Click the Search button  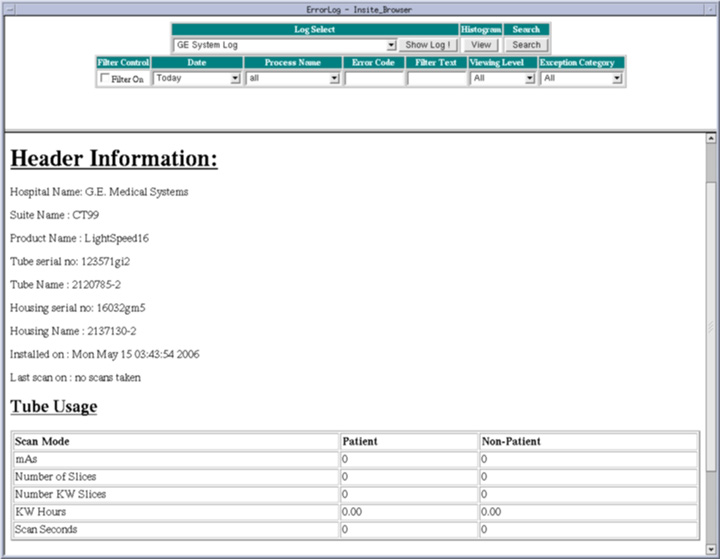tap(526, 45)
